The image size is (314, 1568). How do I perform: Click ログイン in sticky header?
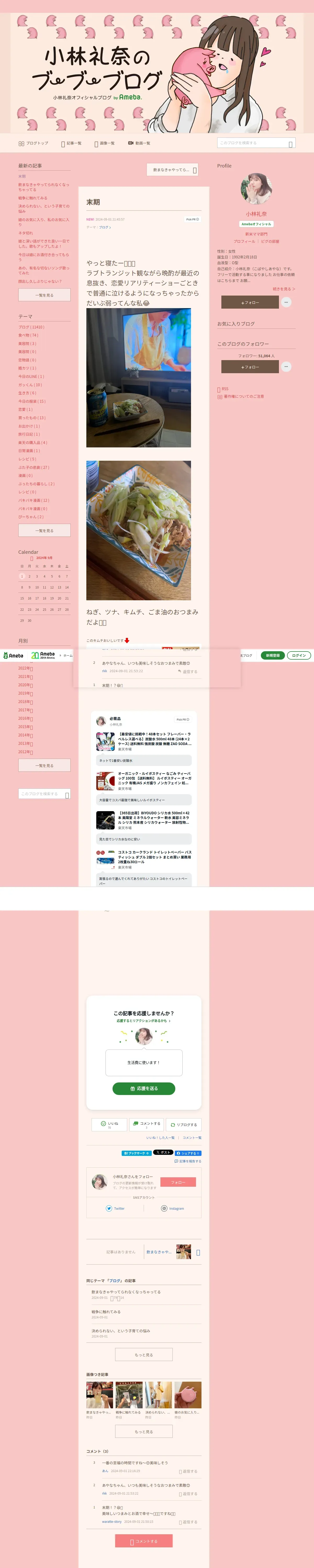point(299,656)
